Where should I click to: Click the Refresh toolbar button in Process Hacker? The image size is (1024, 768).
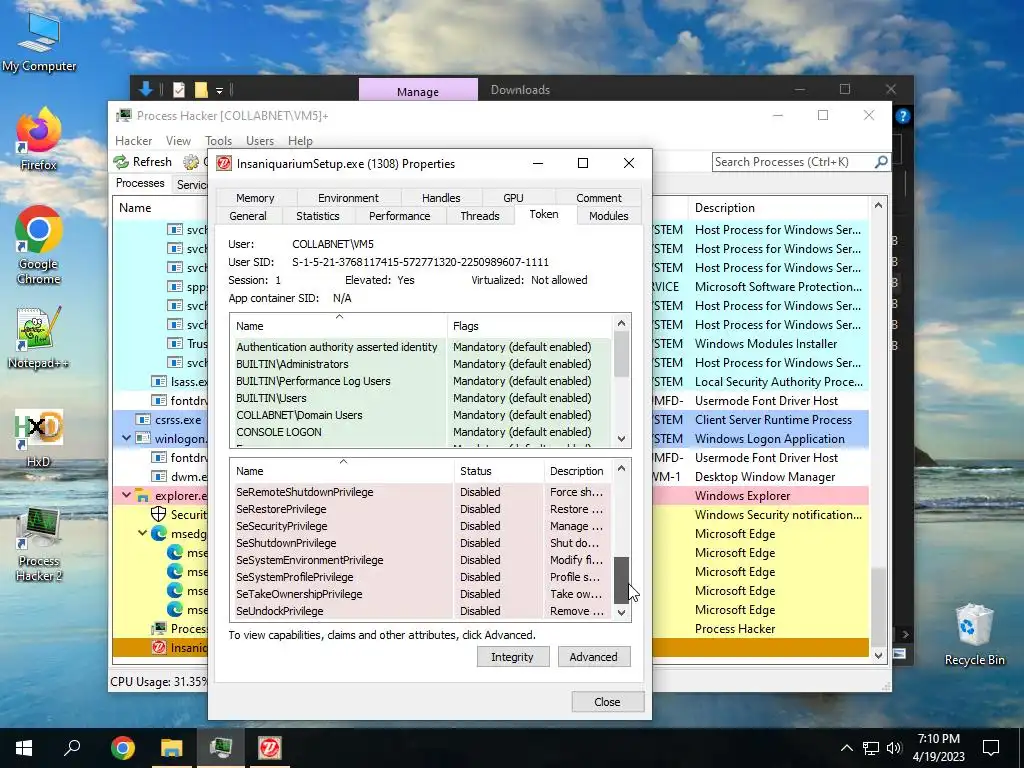(142, 161)
